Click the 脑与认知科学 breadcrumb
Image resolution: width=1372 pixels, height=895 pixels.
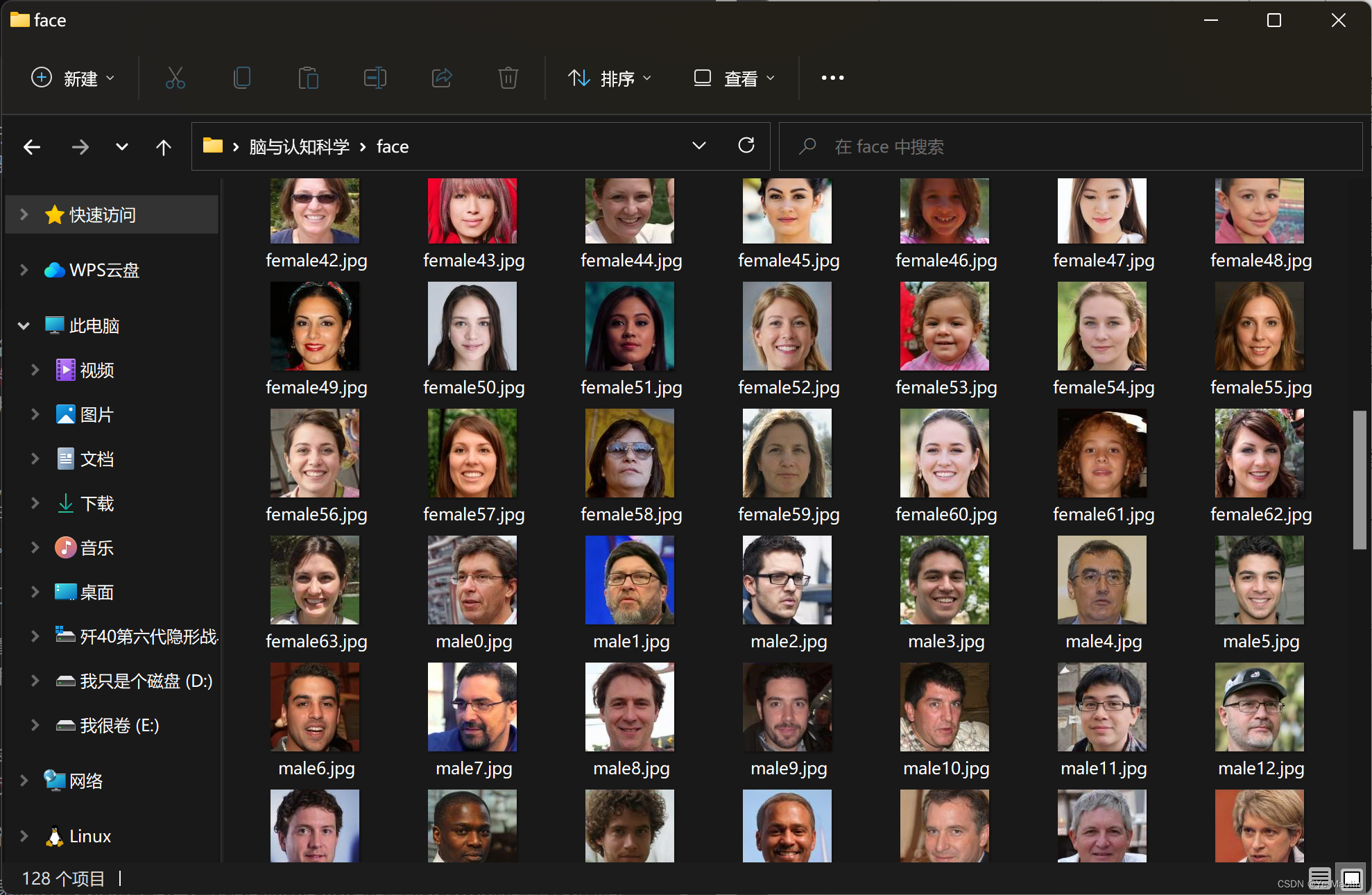(x=299, y=146)
